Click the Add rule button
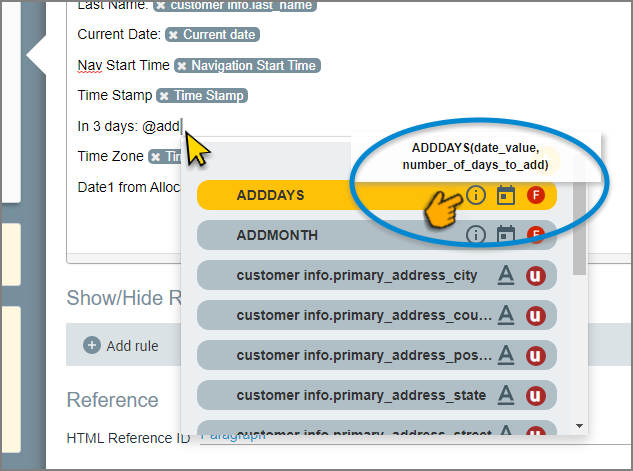Viewport: 633px width, 471px height. pos(121,346)
